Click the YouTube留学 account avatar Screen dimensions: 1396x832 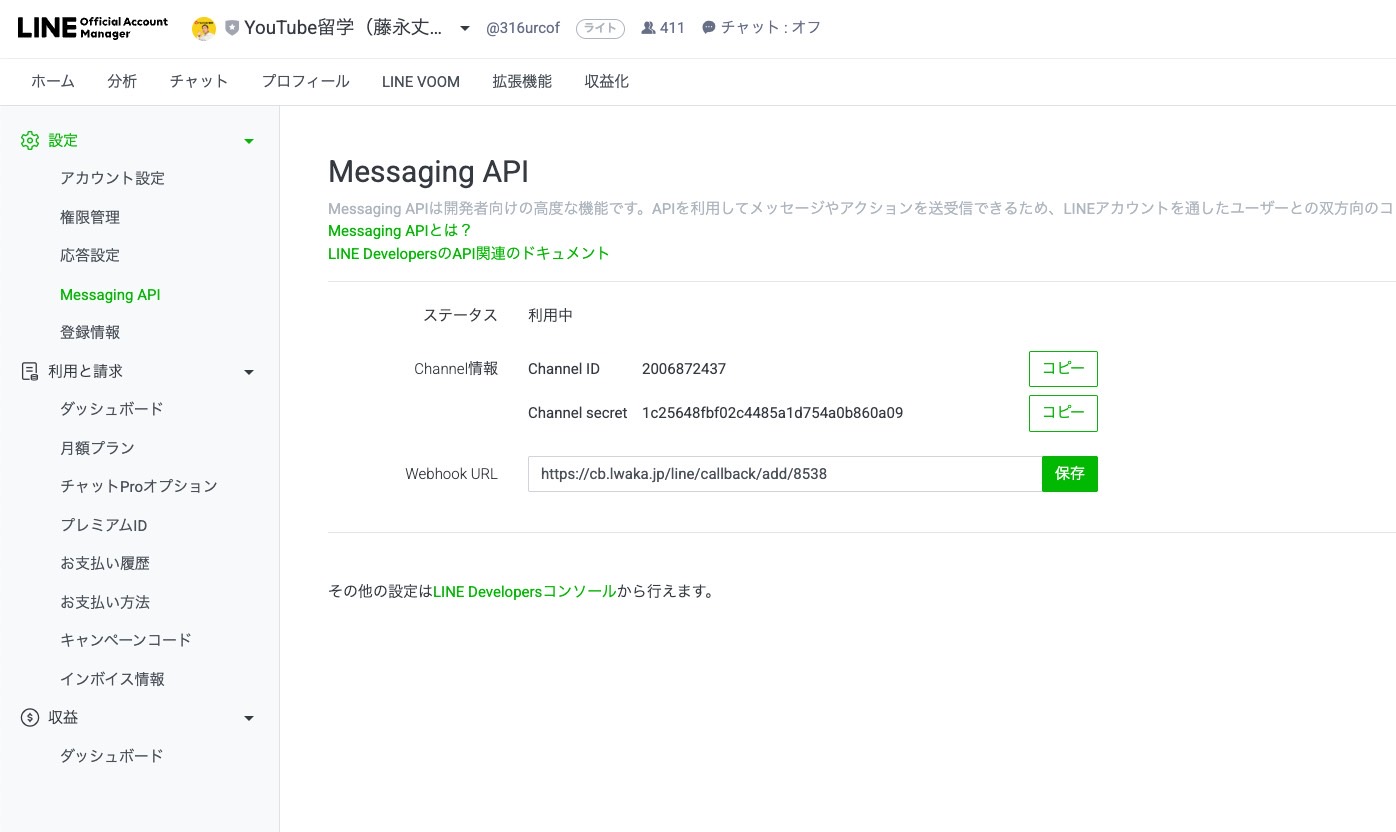tap(204, 28)
